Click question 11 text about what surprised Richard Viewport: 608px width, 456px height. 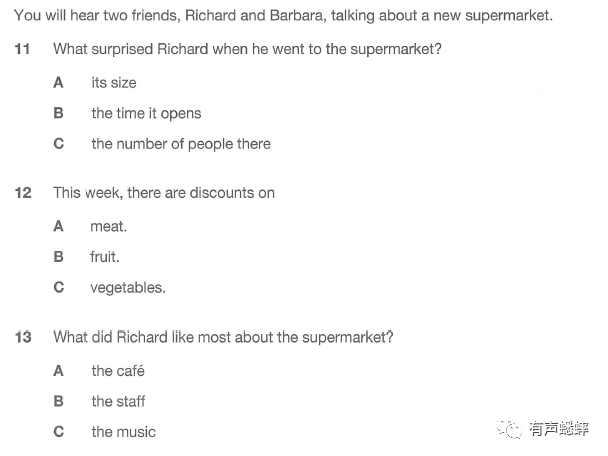pyautogui.click(x=247, y=49)
